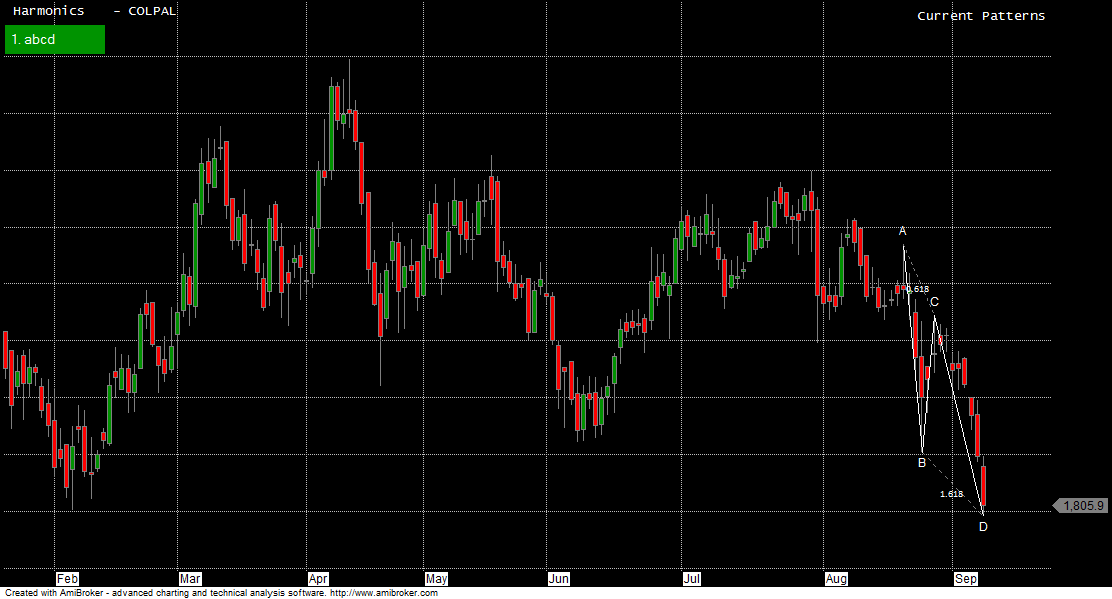Select point B of the abcd pattern
Image resolution: width=1112 pixels, height=599 pixels.
922,463
